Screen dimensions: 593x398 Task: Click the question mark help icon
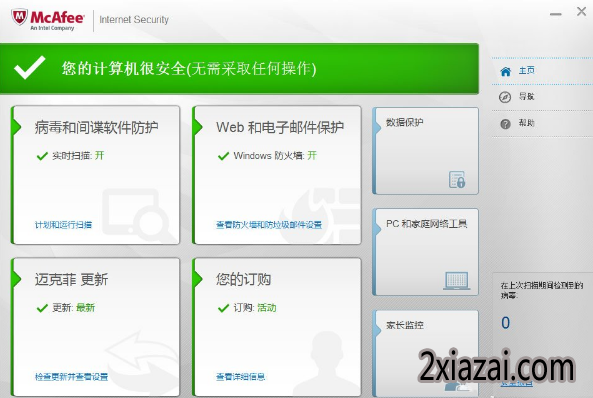(x=505, y=124)
